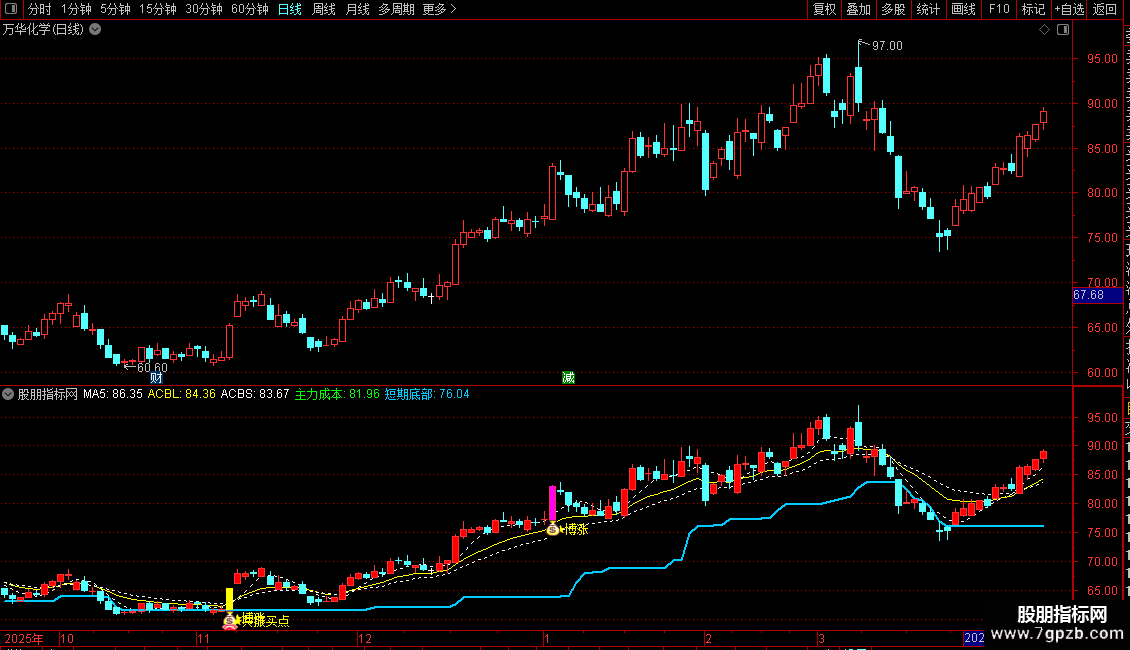Click ACBL: 84.36 value
Image resolution: width=1130 pixels, height=650 pixels.
tap(182, 394)
